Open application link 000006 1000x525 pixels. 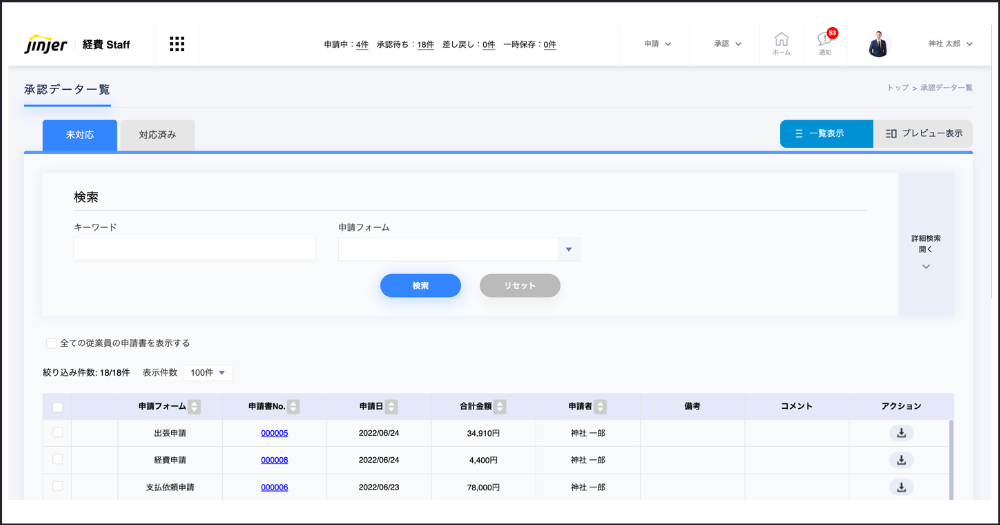click(x=274, y=487)
